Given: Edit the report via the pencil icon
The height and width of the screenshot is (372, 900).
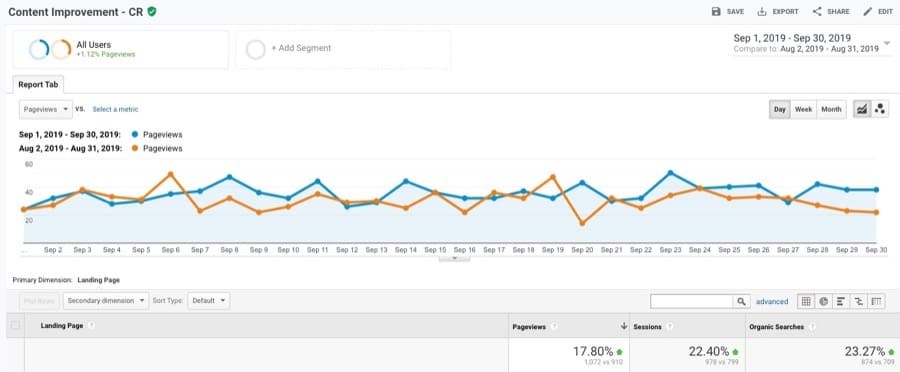Looking at the screenshot, I should 867,11.
